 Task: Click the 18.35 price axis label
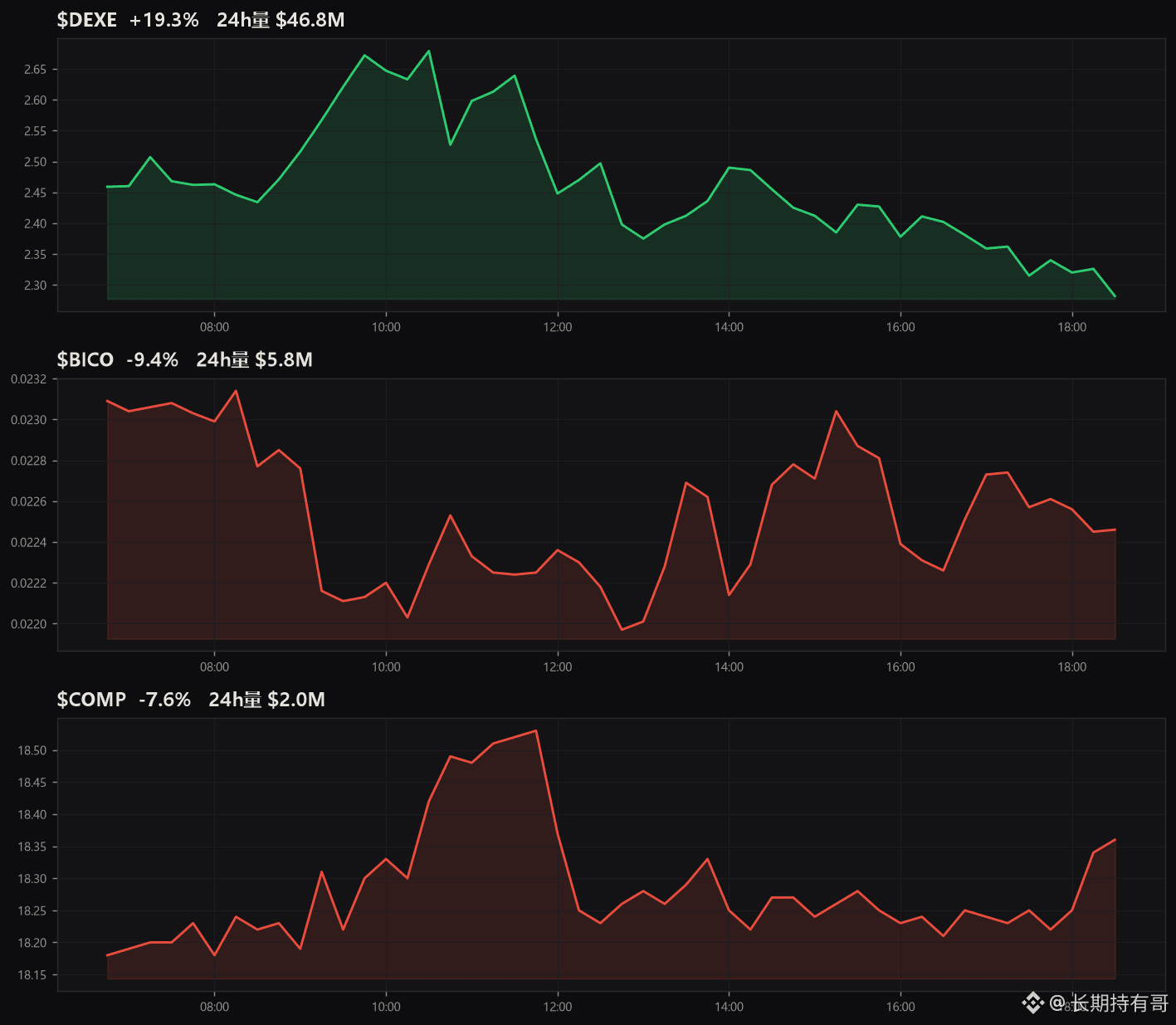click(x=32, y=847)
